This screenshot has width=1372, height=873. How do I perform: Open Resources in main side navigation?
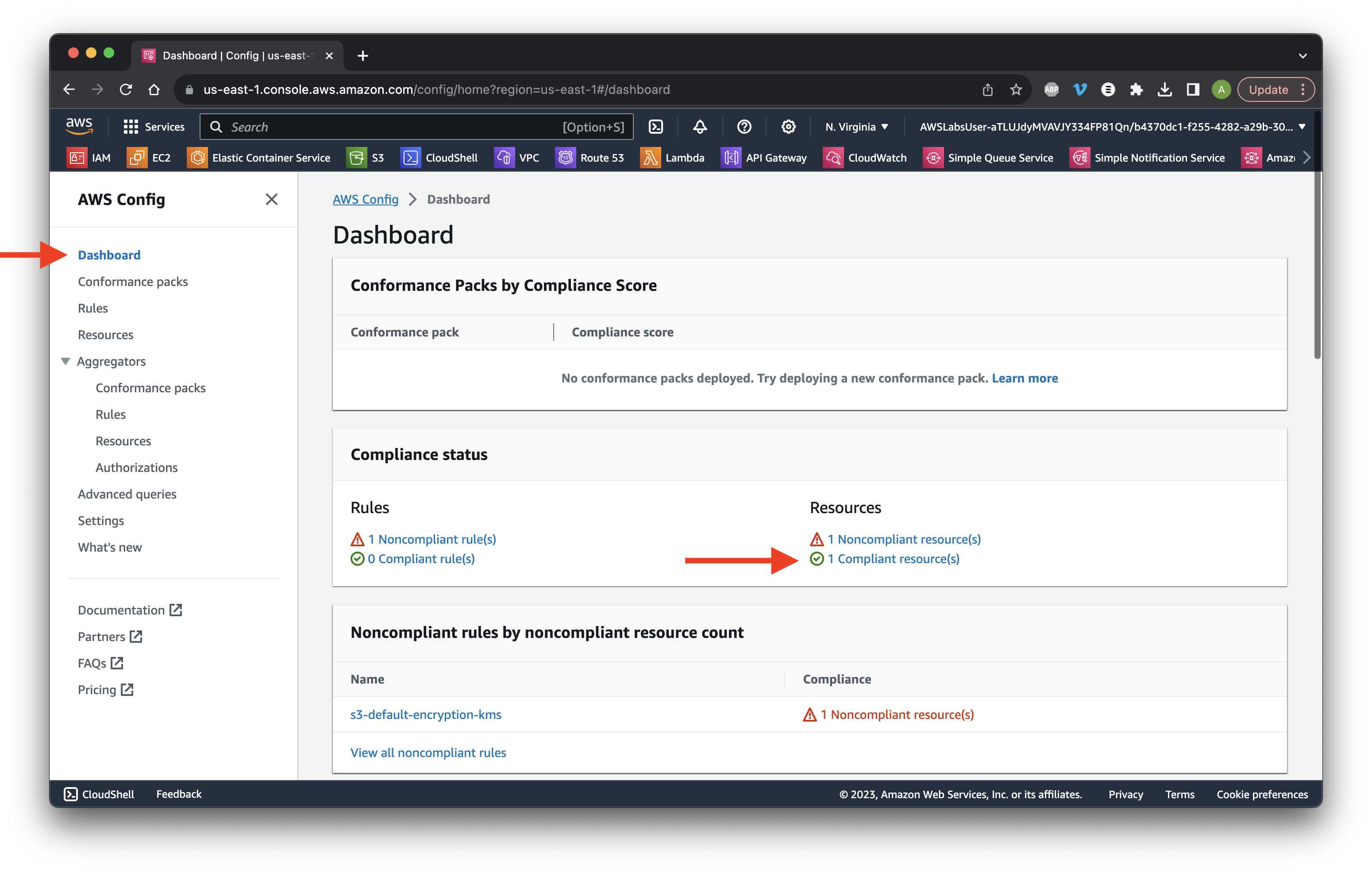click(x=105, y=335)
